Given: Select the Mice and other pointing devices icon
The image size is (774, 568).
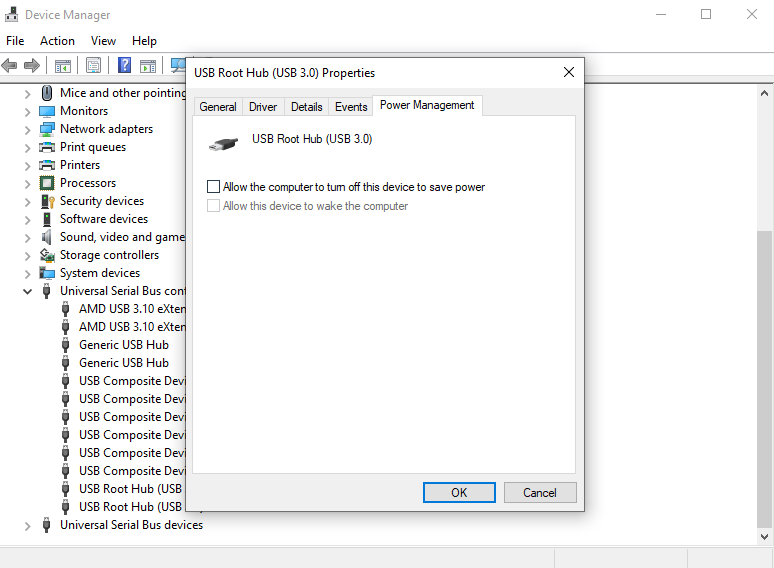Looking at the screenshot, I should click(47, 93).
